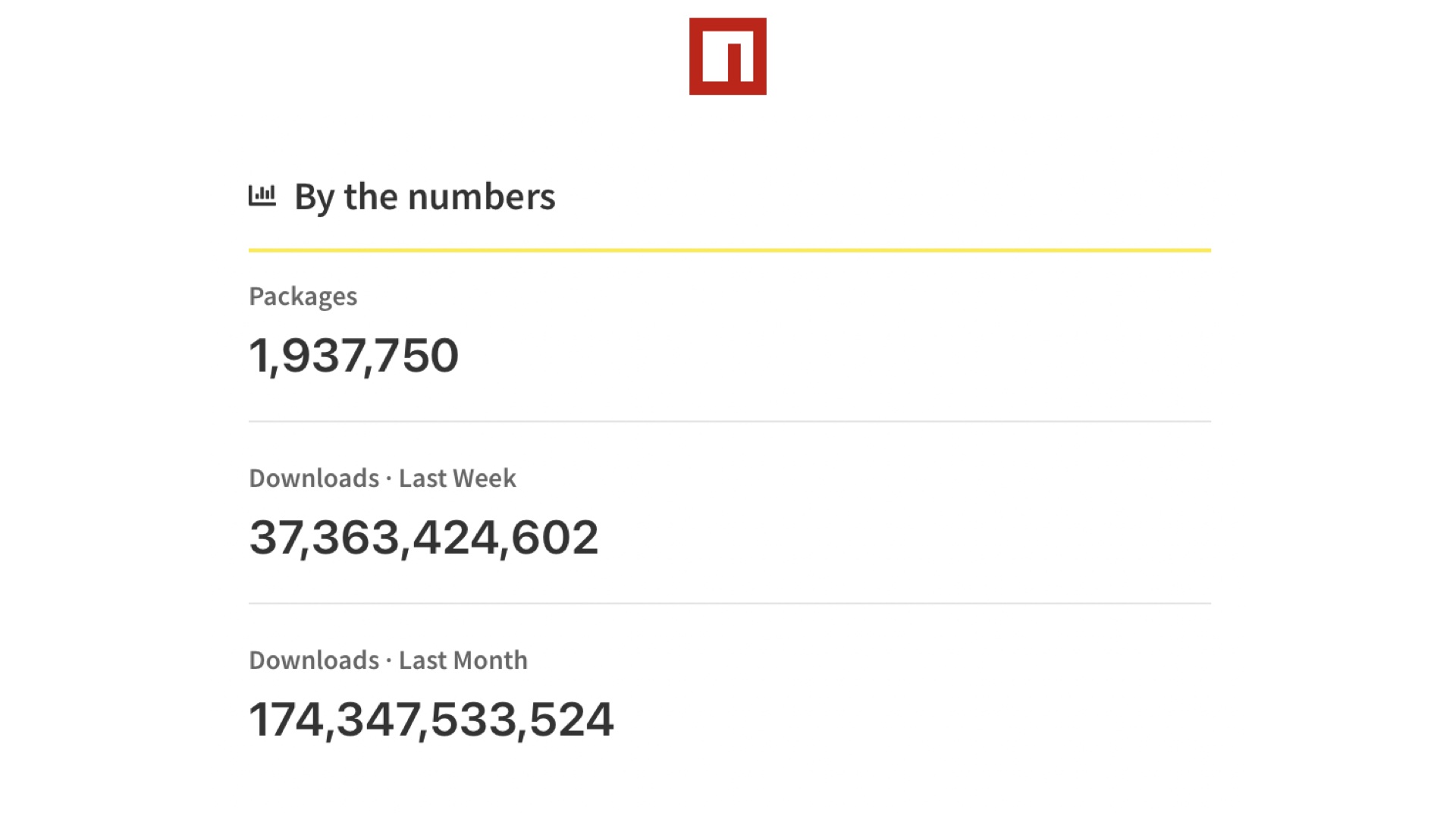
Task: Click the leading 37 of weekly downloads
Action: pos(273,538)
